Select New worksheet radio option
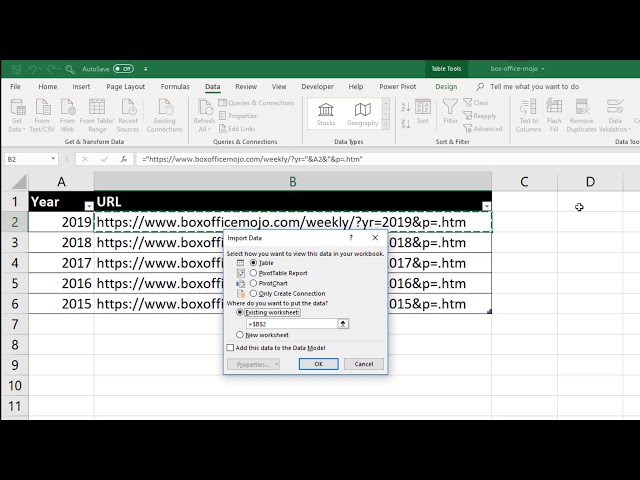The width and height of the screenshot is (640, 480). tap(240, 335)
